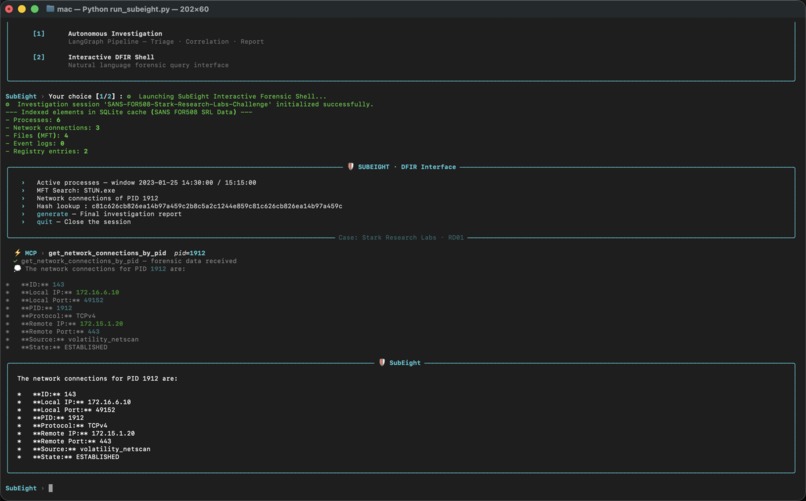This screenshot has height=501, width=806.
Task: Click the 'quit' command keyword
Action: tap(44, 221)
